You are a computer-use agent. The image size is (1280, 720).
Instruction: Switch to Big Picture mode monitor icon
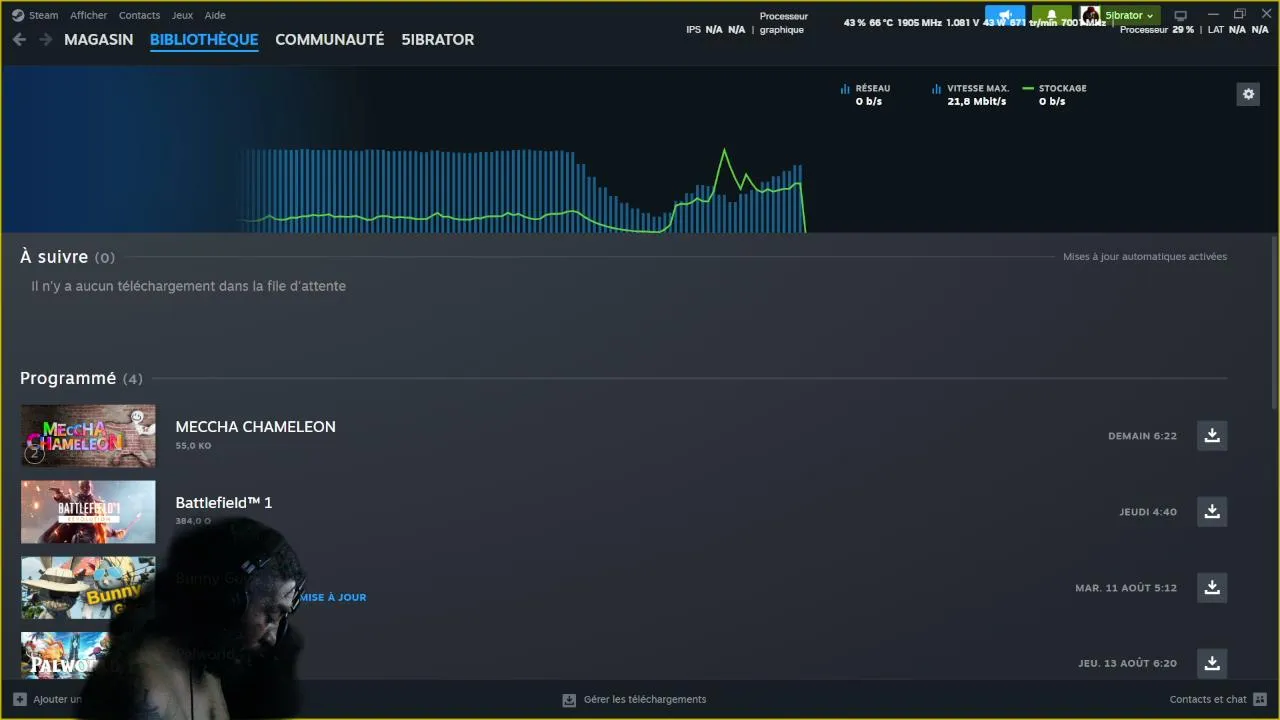pos(1180,15)
